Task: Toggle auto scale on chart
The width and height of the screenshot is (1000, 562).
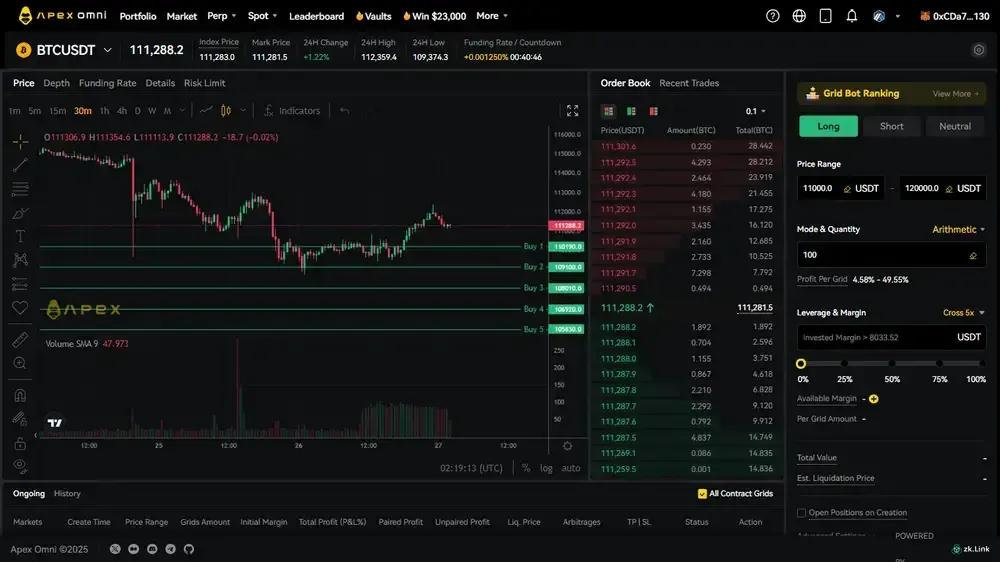Action: [x=571, y=468]
